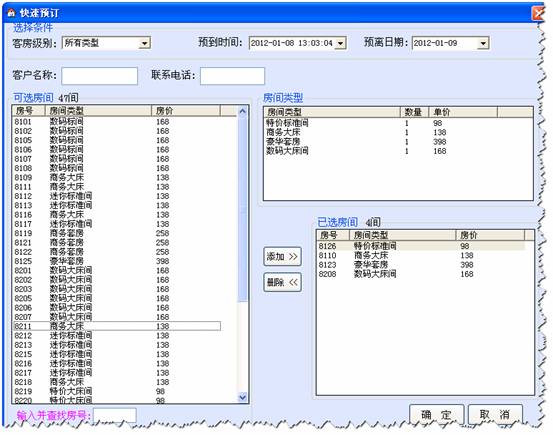This screenshot has height=435, width=553.
Task: Select room 8211 商务大床 in available list
Action: [117, 326]
